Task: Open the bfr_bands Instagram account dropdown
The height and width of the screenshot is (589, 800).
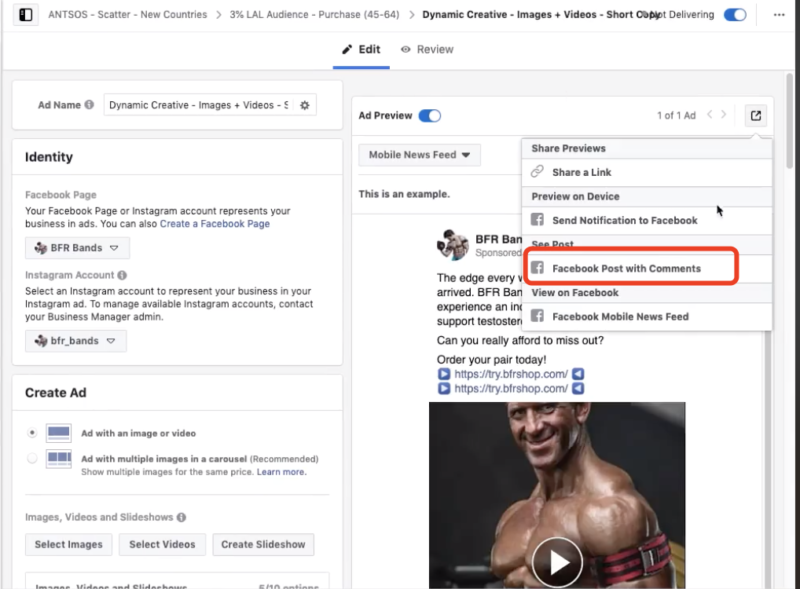Action: [x=75, y=340]
